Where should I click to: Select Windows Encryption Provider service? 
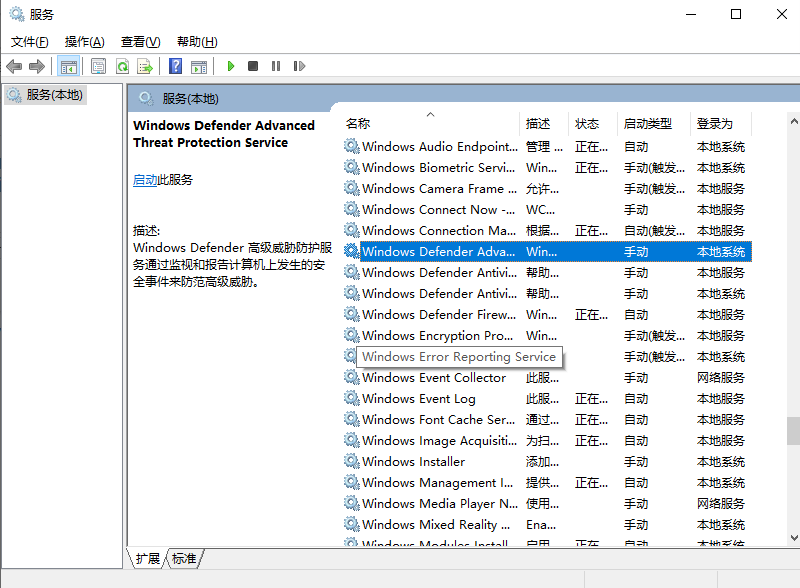point(547,335)
